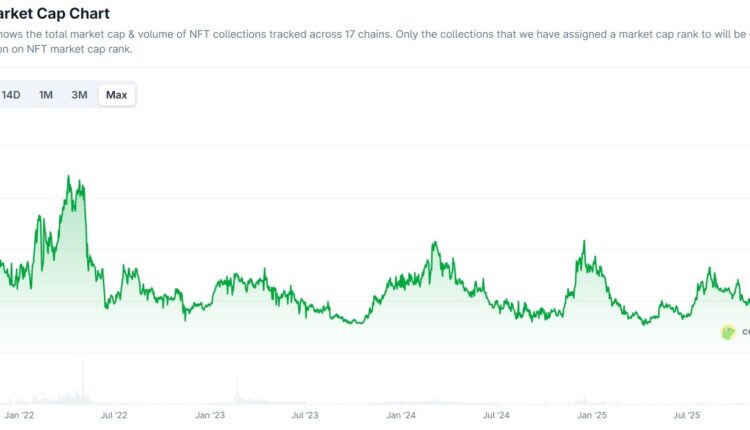
Task: Click the Jul '25 axis label
Action: coord(686,414)
